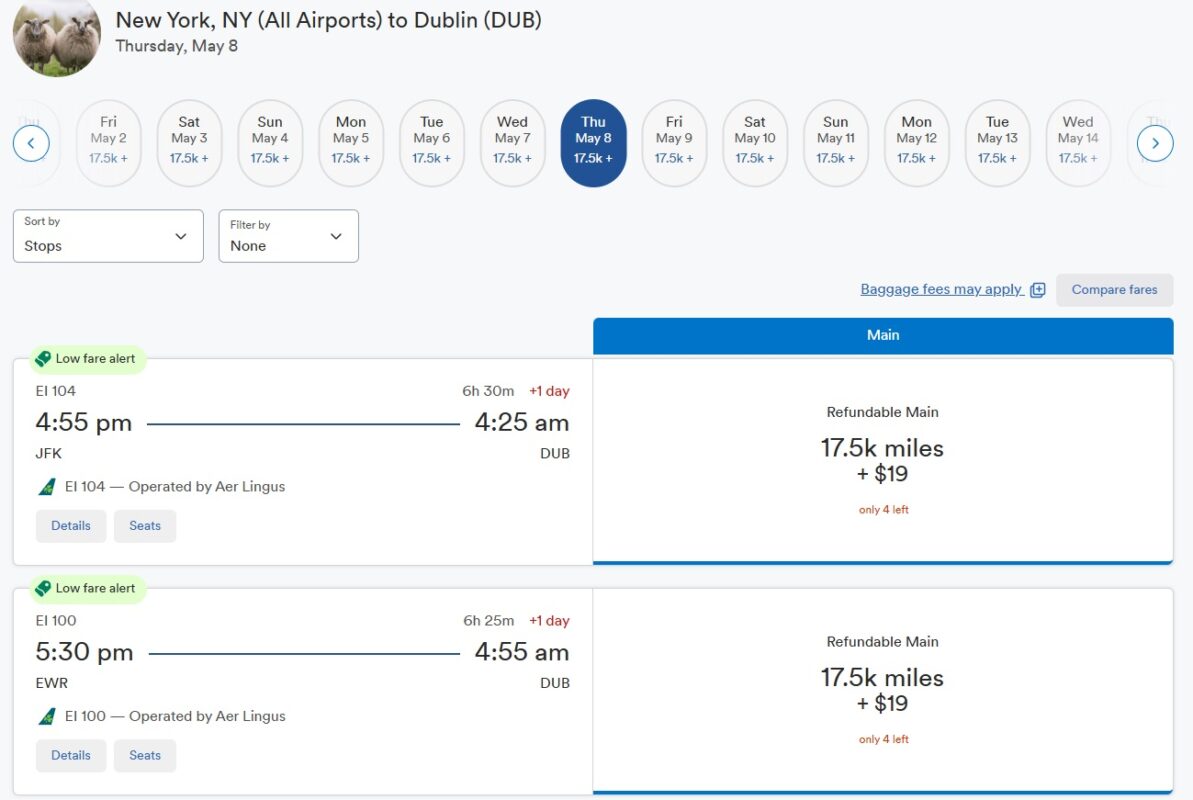Select the Fri May 9 date tab
Viewport: 1193px width, 800px height.
point(674,141)
